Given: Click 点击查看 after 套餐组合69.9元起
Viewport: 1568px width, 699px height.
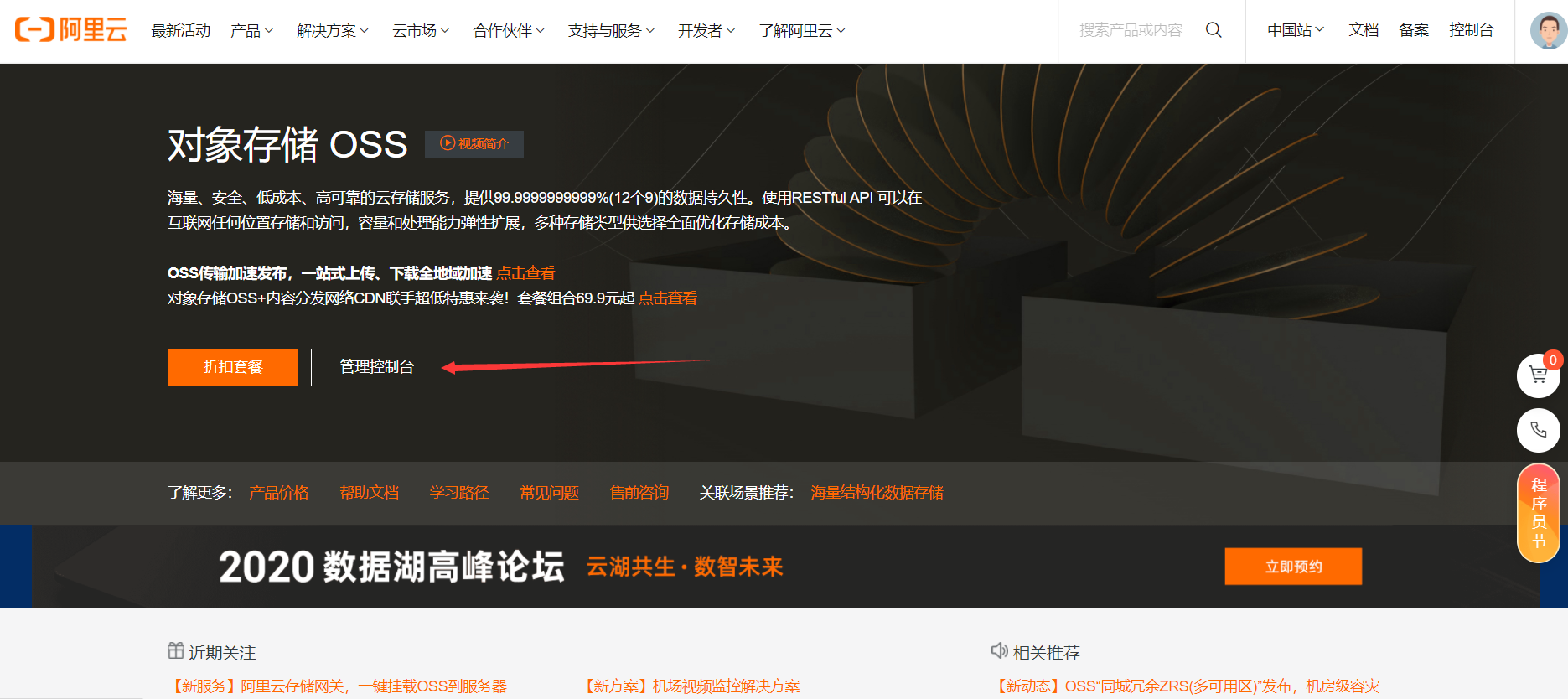Looking at the screenshot, I should pos(668,298).
